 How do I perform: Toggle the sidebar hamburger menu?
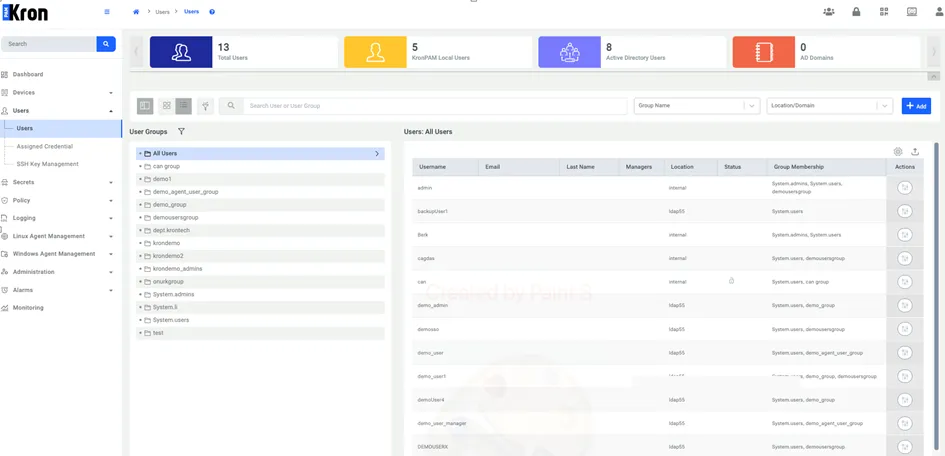point(107,11)
